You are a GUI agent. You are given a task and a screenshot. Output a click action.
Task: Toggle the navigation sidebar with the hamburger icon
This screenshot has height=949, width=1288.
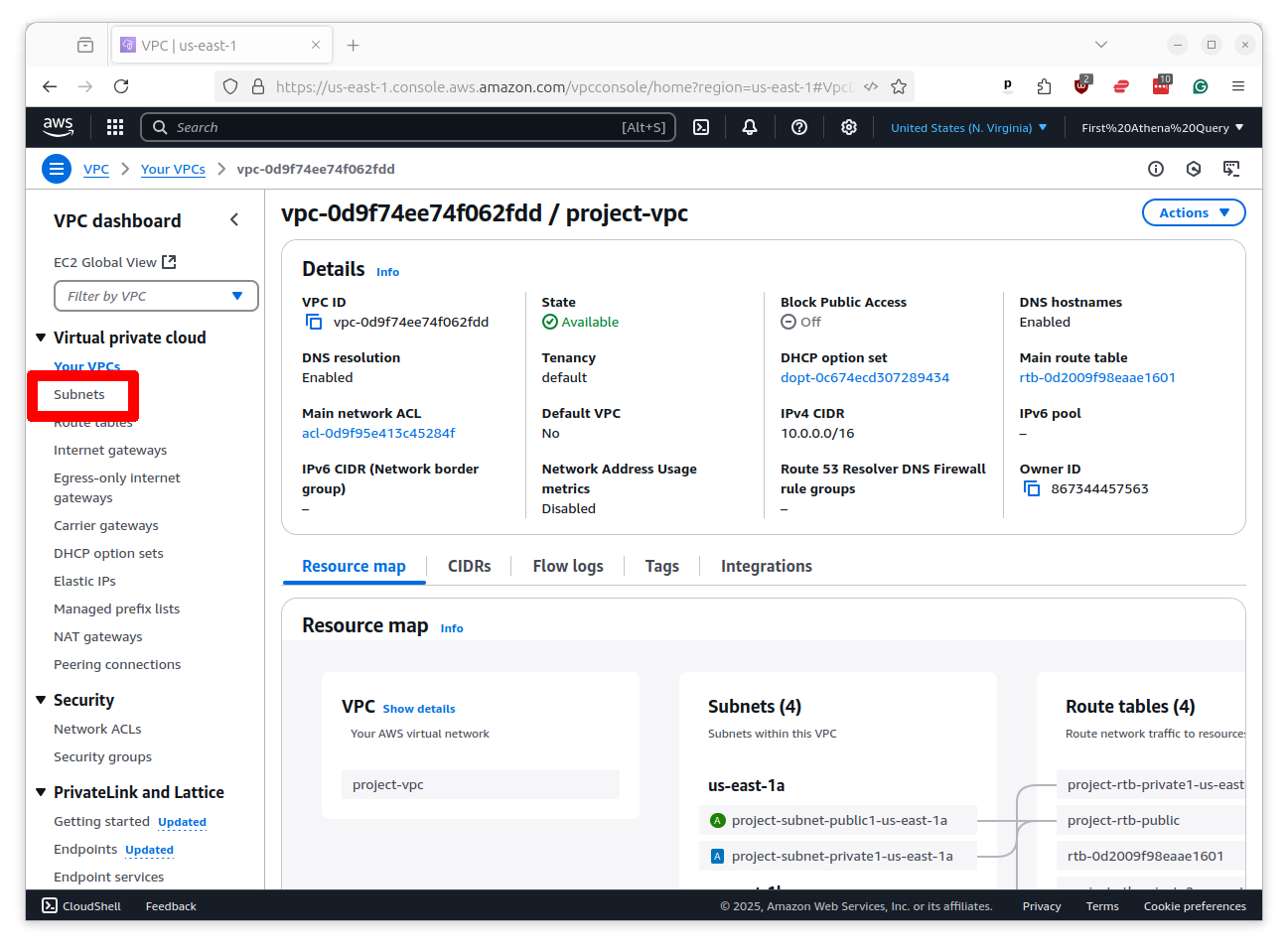pos(56,169)
